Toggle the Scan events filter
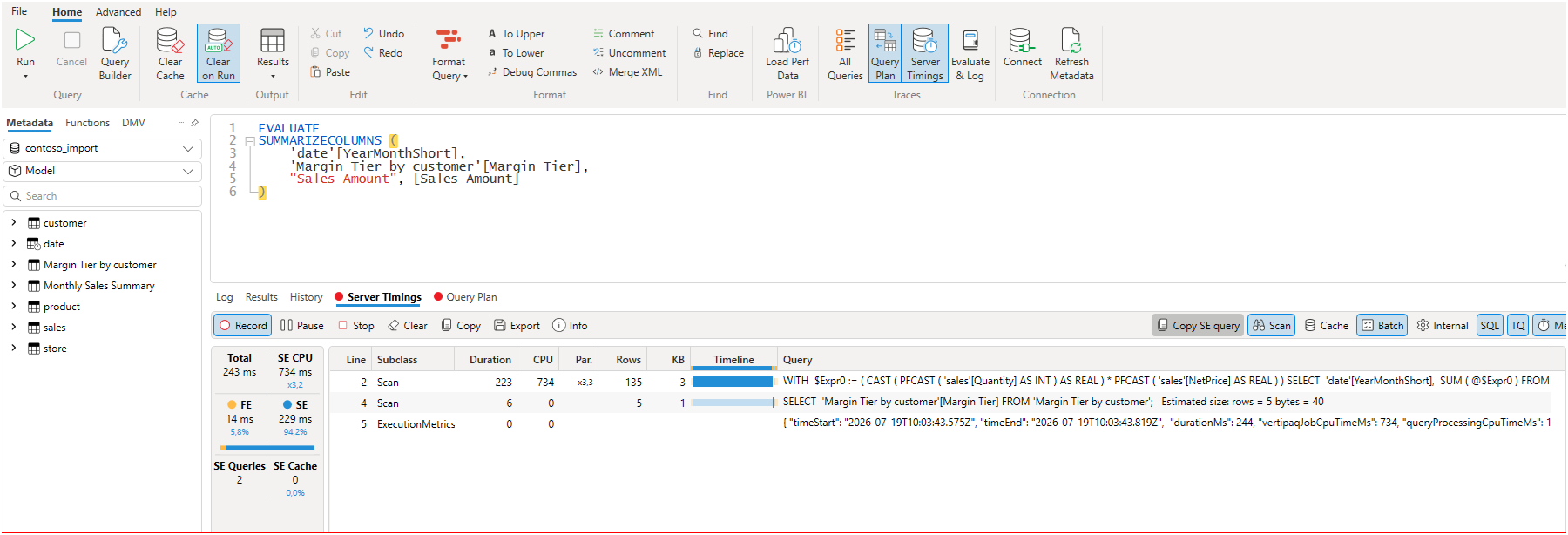Screen dimensions: 1568x535 pos(1272,326)
